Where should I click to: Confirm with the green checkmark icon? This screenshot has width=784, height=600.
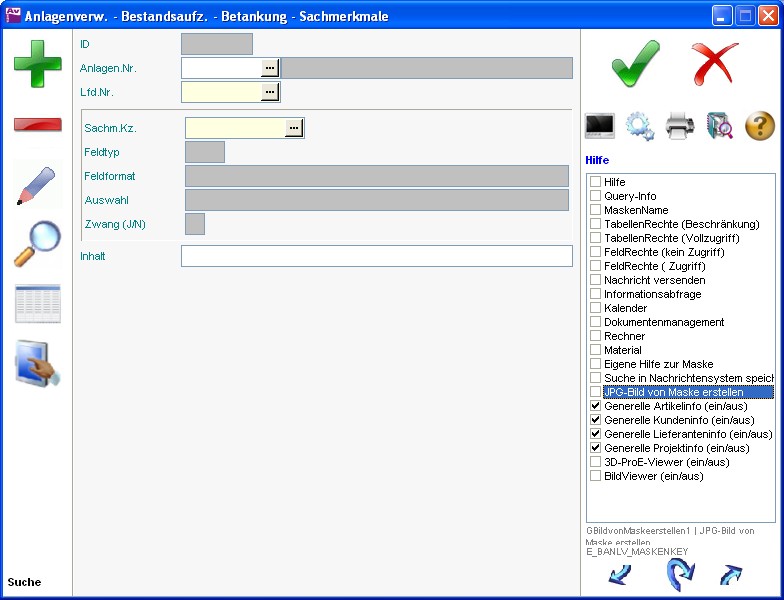(636, 64)
